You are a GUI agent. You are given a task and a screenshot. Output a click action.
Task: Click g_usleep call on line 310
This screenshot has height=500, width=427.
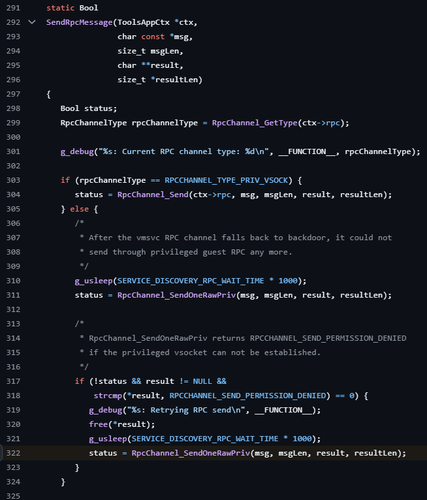93,281
